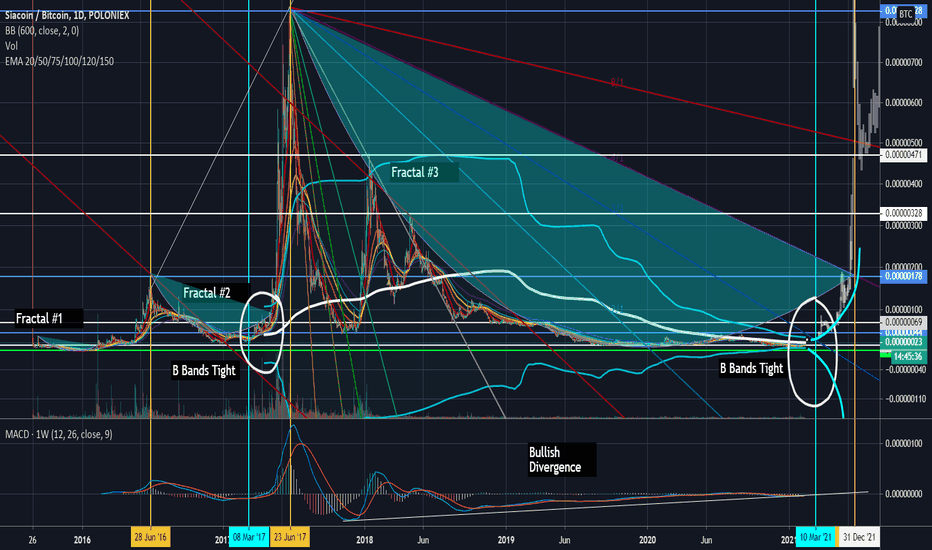Click the Fractal #2 text annotation
Viewport: 932px width, 550px height.
(206, 293)
